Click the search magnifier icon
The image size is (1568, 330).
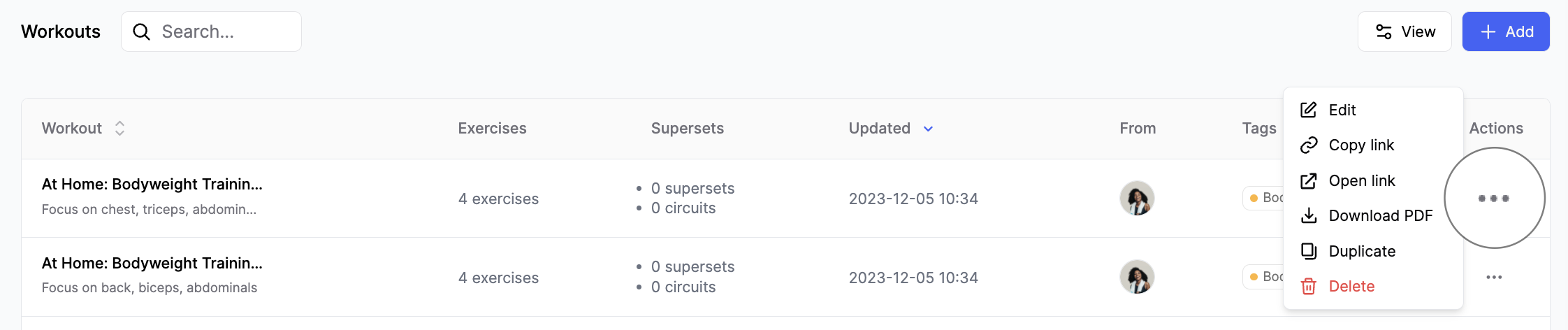click(x=141, y=31)
